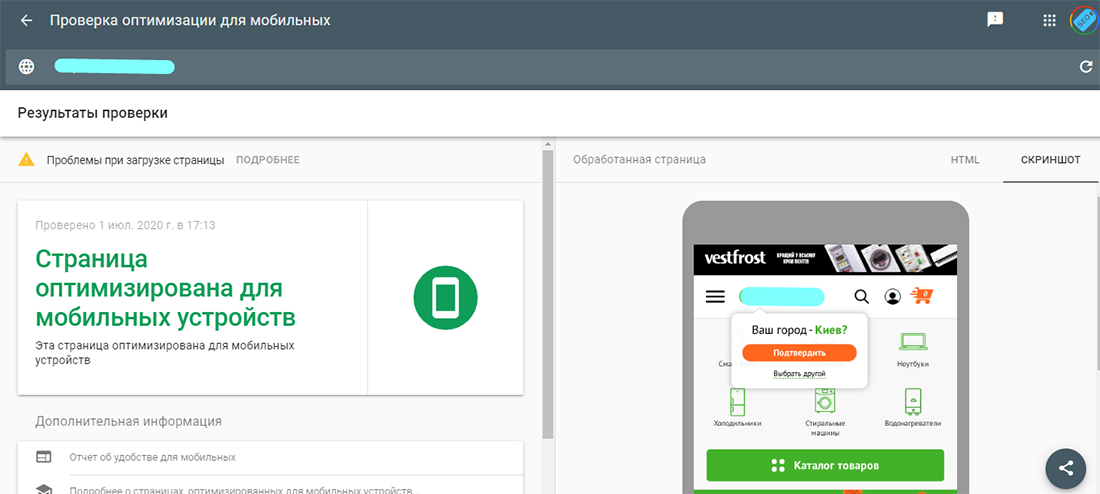Go back with the arrow icon
The image size is (1100, 494).
point(27,20)
